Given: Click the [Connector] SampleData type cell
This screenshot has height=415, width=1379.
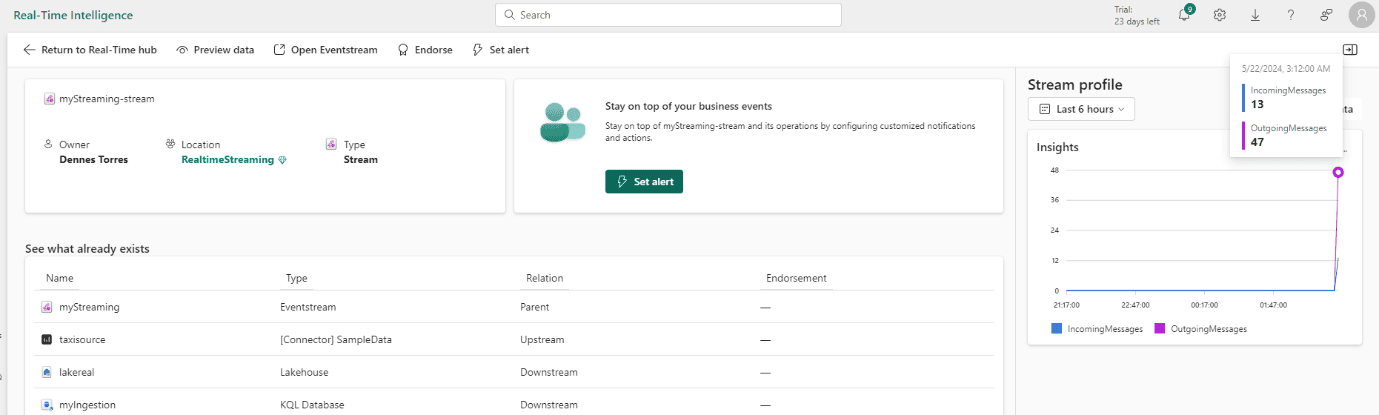Looking at the screenshot, I should pyautogui.click(x=336, y=340).
